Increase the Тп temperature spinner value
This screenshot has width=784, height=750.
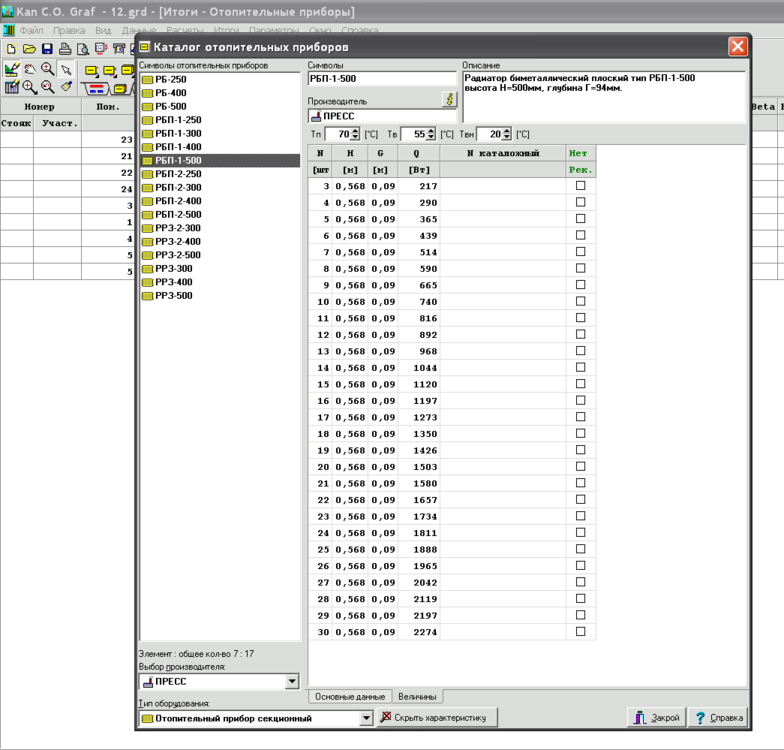356,130
